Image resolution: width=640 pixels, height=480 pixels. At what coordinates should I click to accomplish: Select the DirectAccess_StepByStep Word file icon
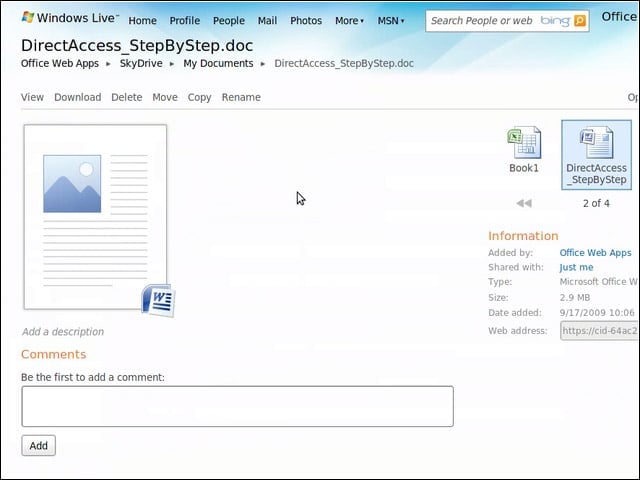pos(596,155)
